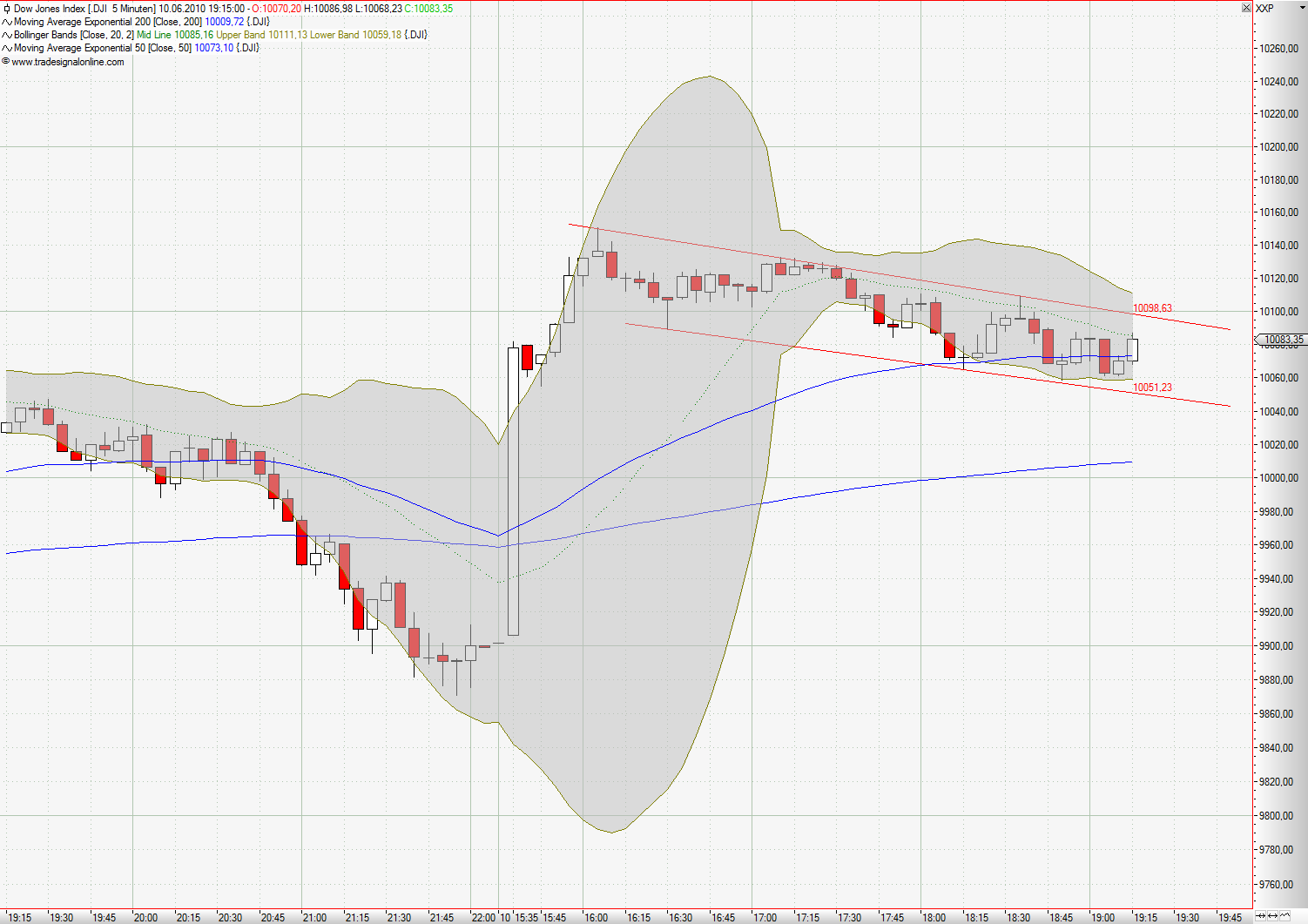Click the close value C:10083,35 in the legend
1308x924 pixels.
(x=428, y=9)
